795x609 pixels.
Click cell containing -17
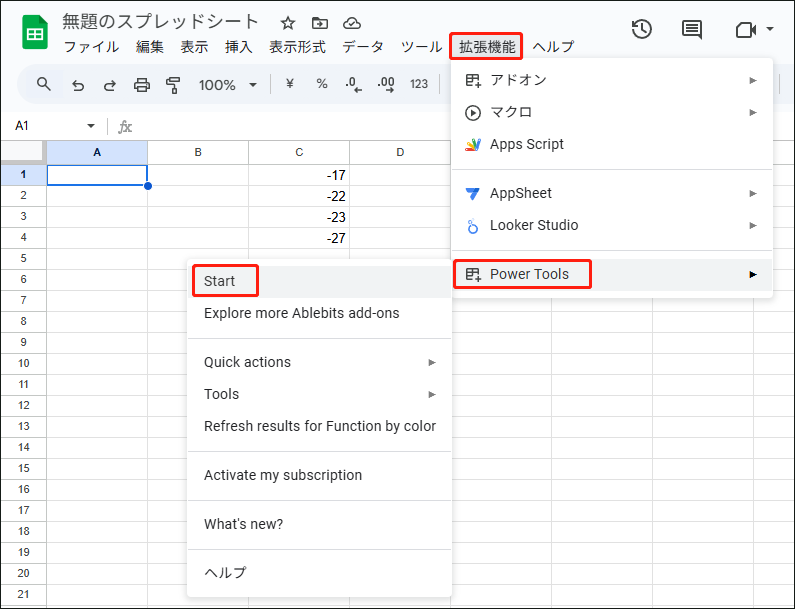[x=299, y=175]
